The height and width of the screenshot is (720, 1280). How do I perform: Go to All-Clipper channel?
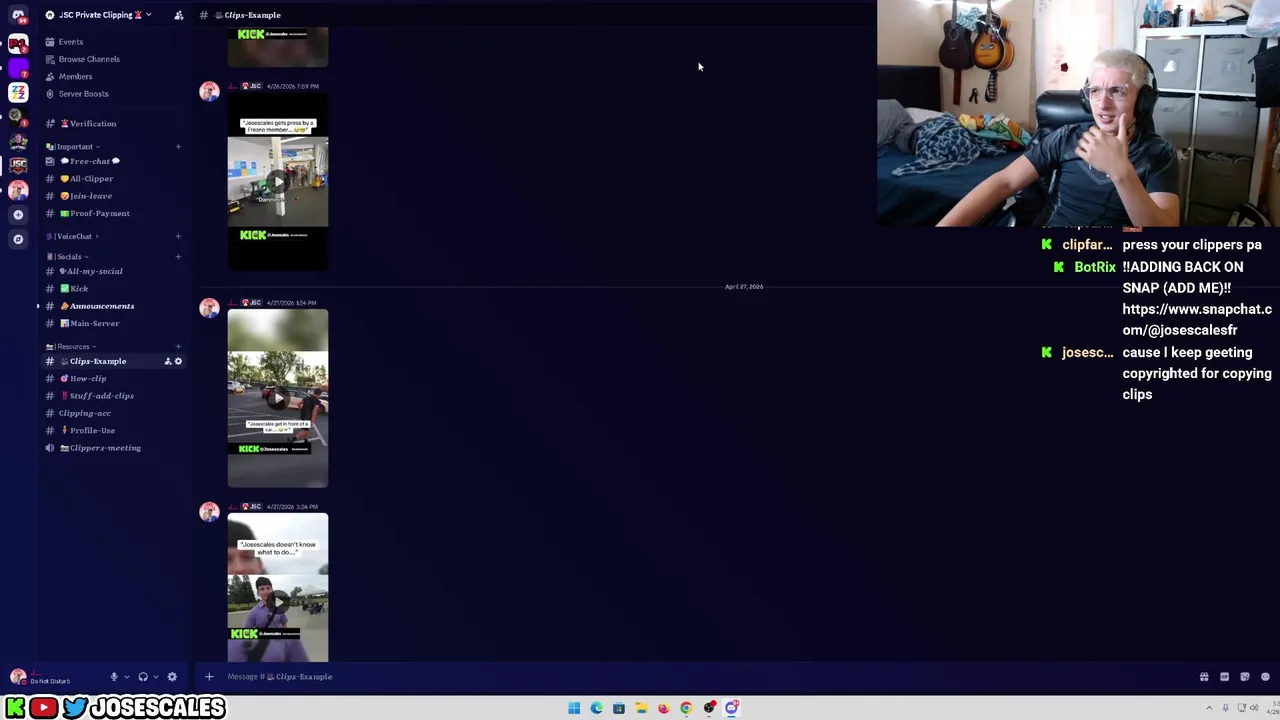tap(114, 179)
